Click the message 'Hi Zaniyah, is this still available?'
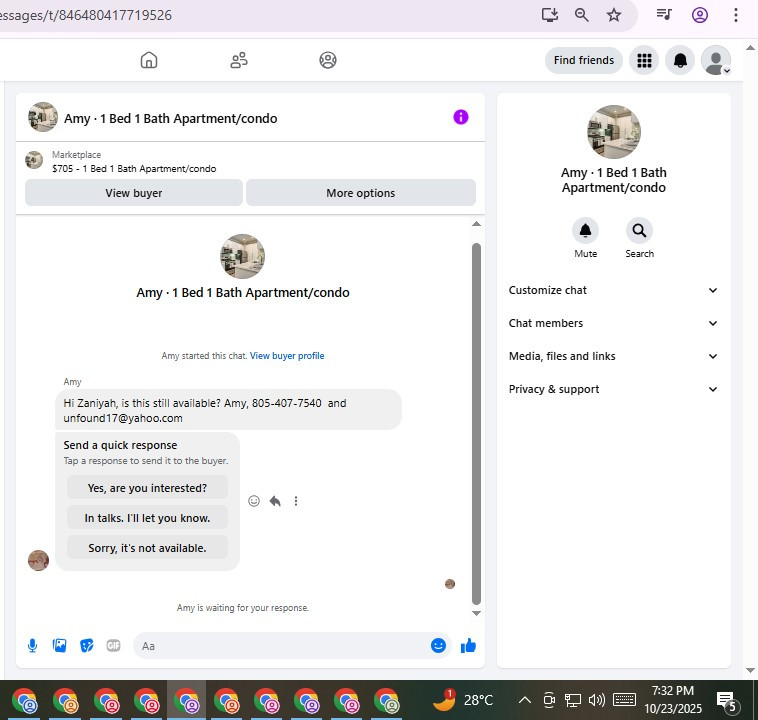 pos(228,410)
